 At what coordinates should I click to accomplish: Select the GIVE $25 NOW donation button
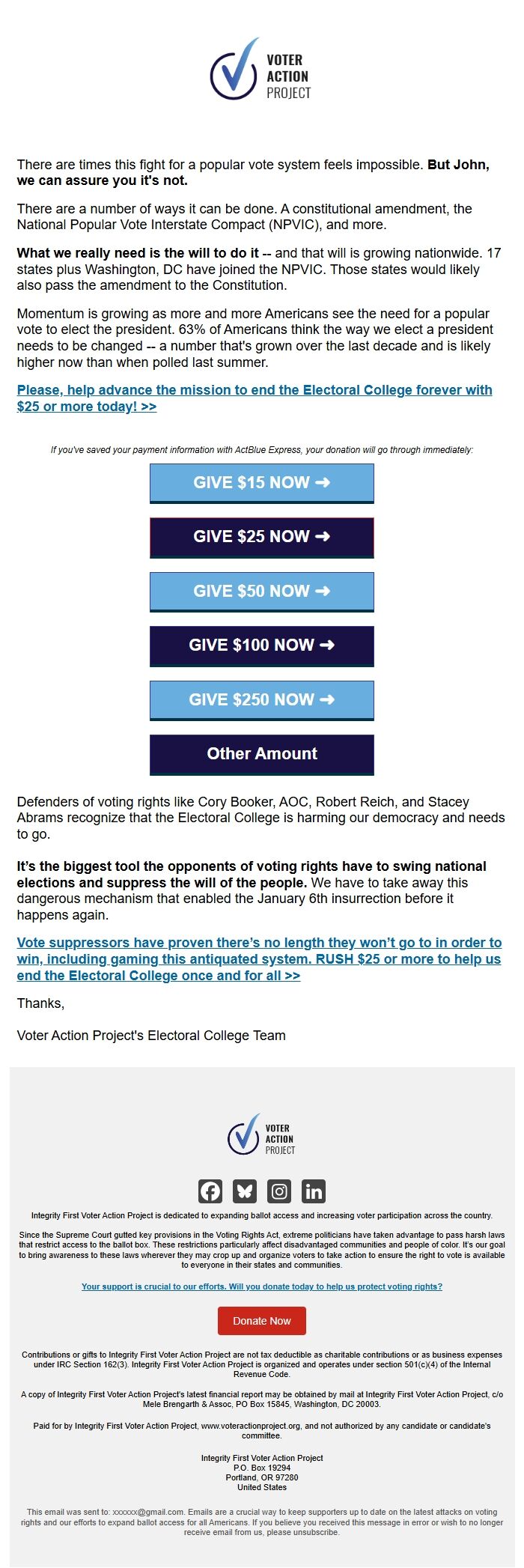pyautogui.click(x=261, y=537)
